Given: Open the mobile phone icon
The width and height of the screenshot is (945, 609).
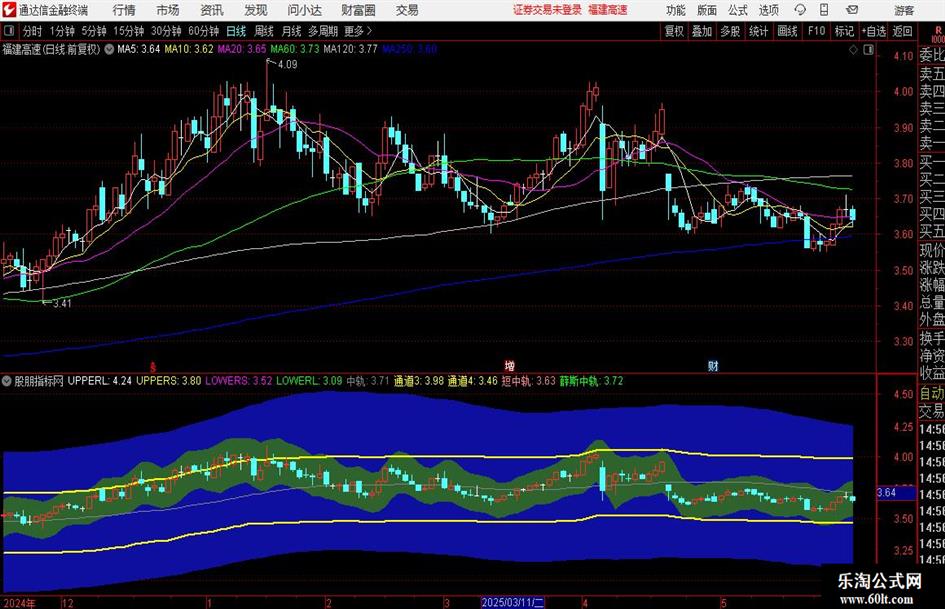Looking at the screenshot, I should pyautogui.click(x=824, y=10).
